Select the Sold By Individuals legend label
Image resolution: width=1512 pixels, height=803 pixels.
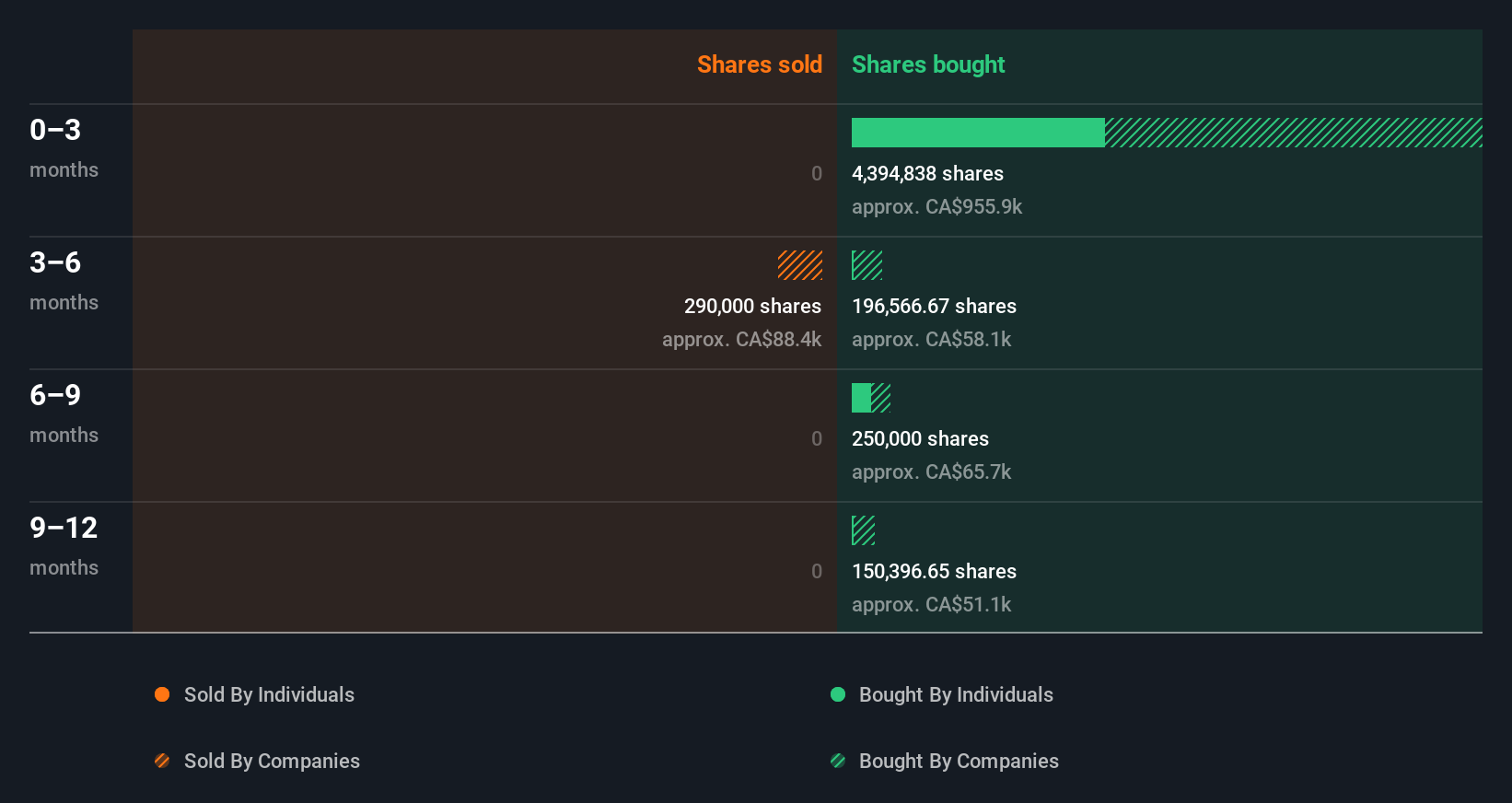269,694
